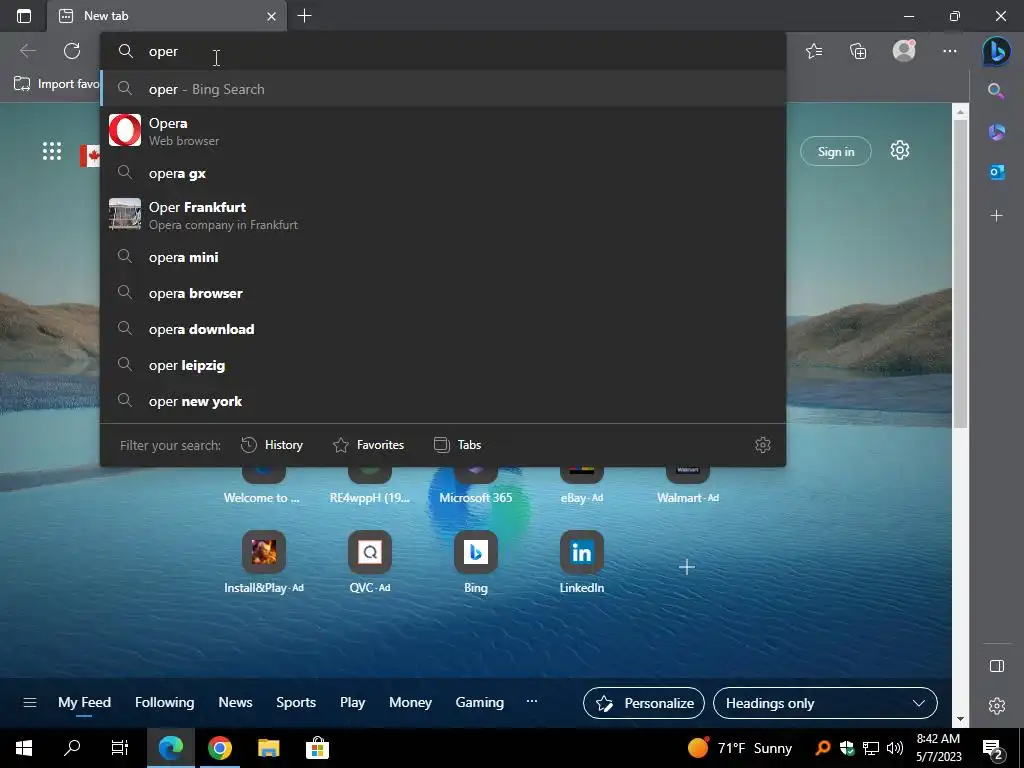Open the Collections icon in toolbar
Viewport: 1024px width, 768px height.
click(x=858, y=51)
